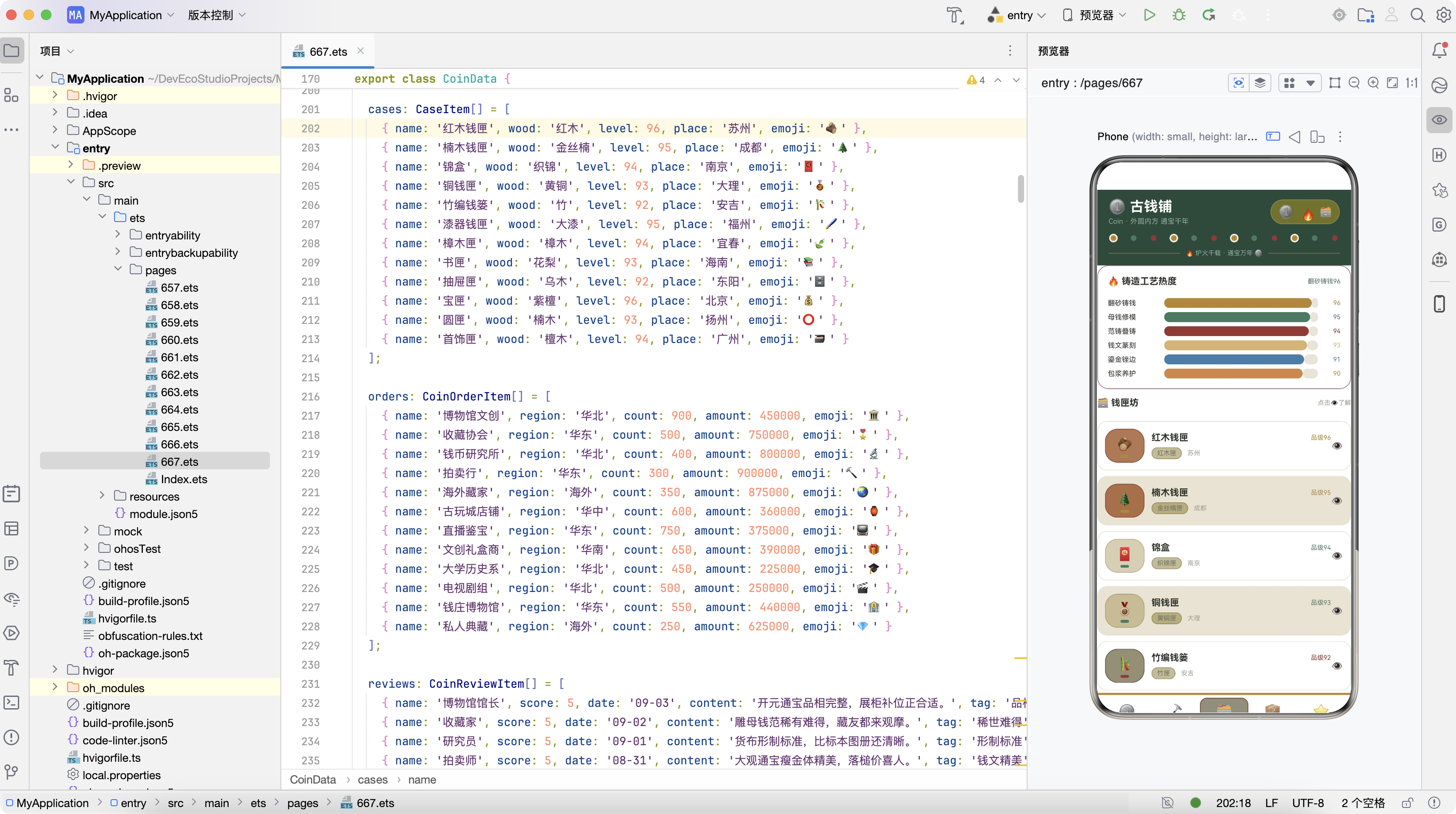This screenshot has width=1456, height=814.
Task: Open the 2 个空格 indent settings
Action: [x=1363, y=803]
